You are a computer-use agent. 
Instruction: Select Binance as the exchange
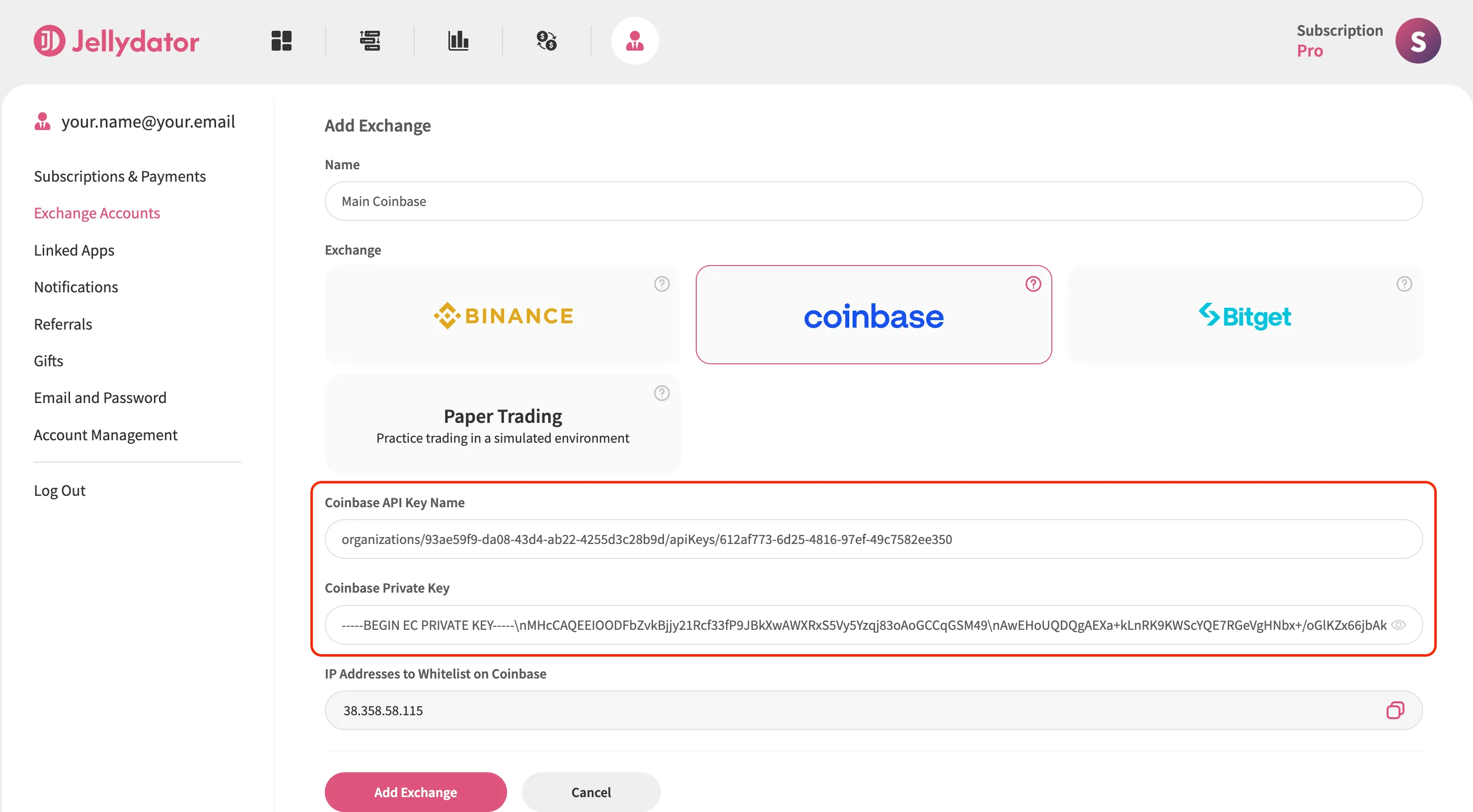click(503, 315)
